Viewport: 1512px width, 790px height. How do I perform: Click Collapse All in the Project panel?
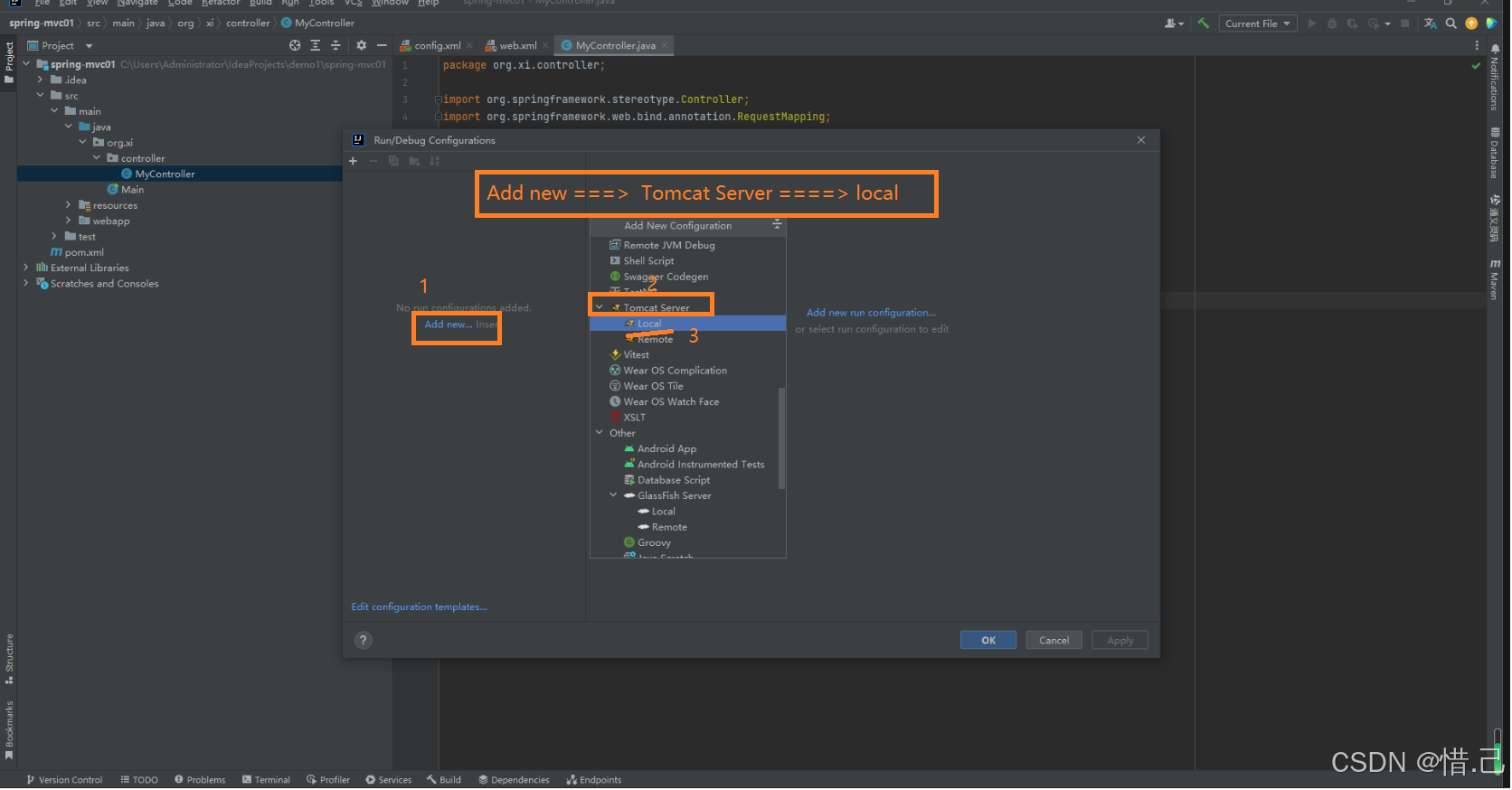[x=335, y=45]
